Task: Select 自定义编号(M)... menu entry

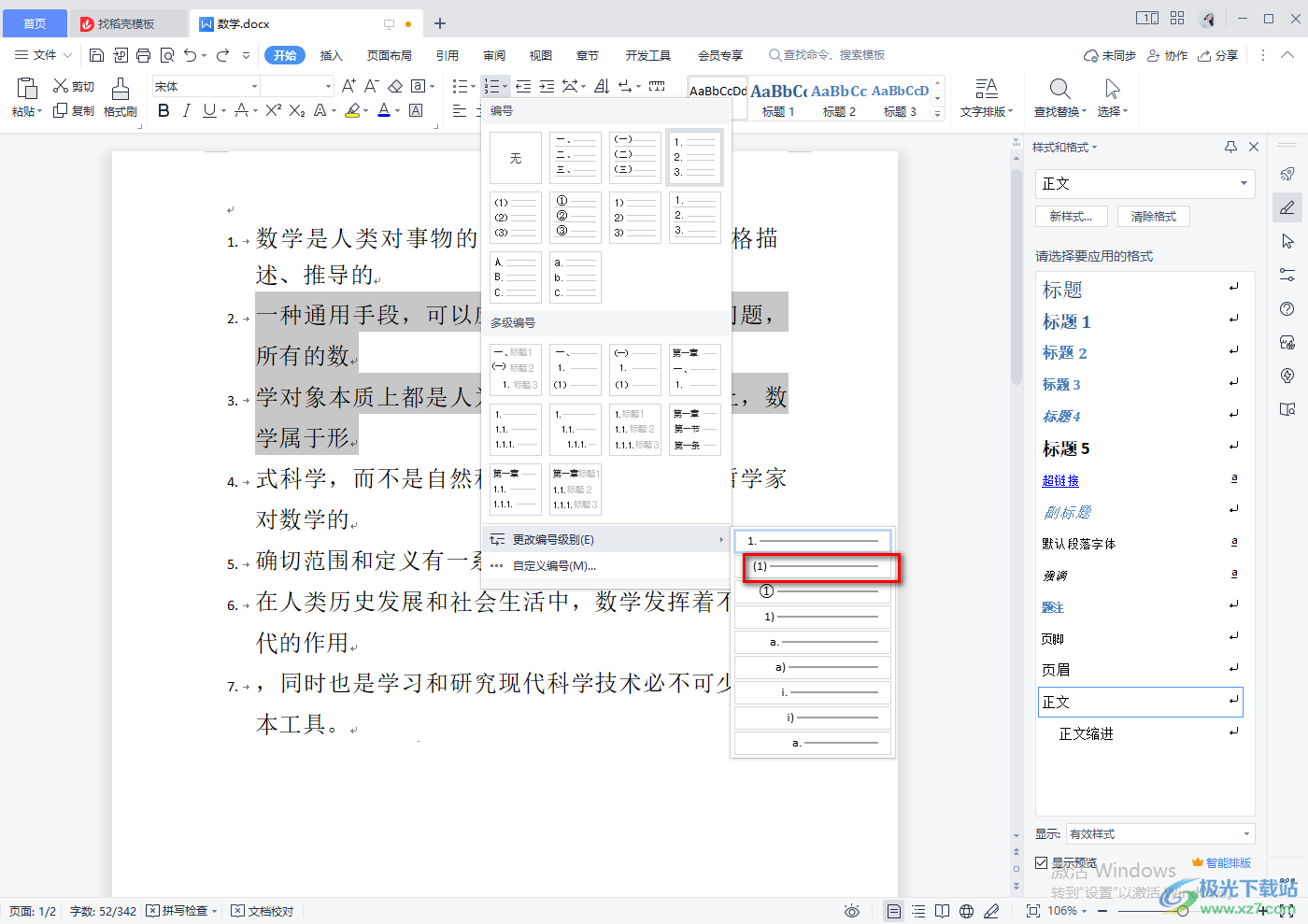Action: (604, 565)
